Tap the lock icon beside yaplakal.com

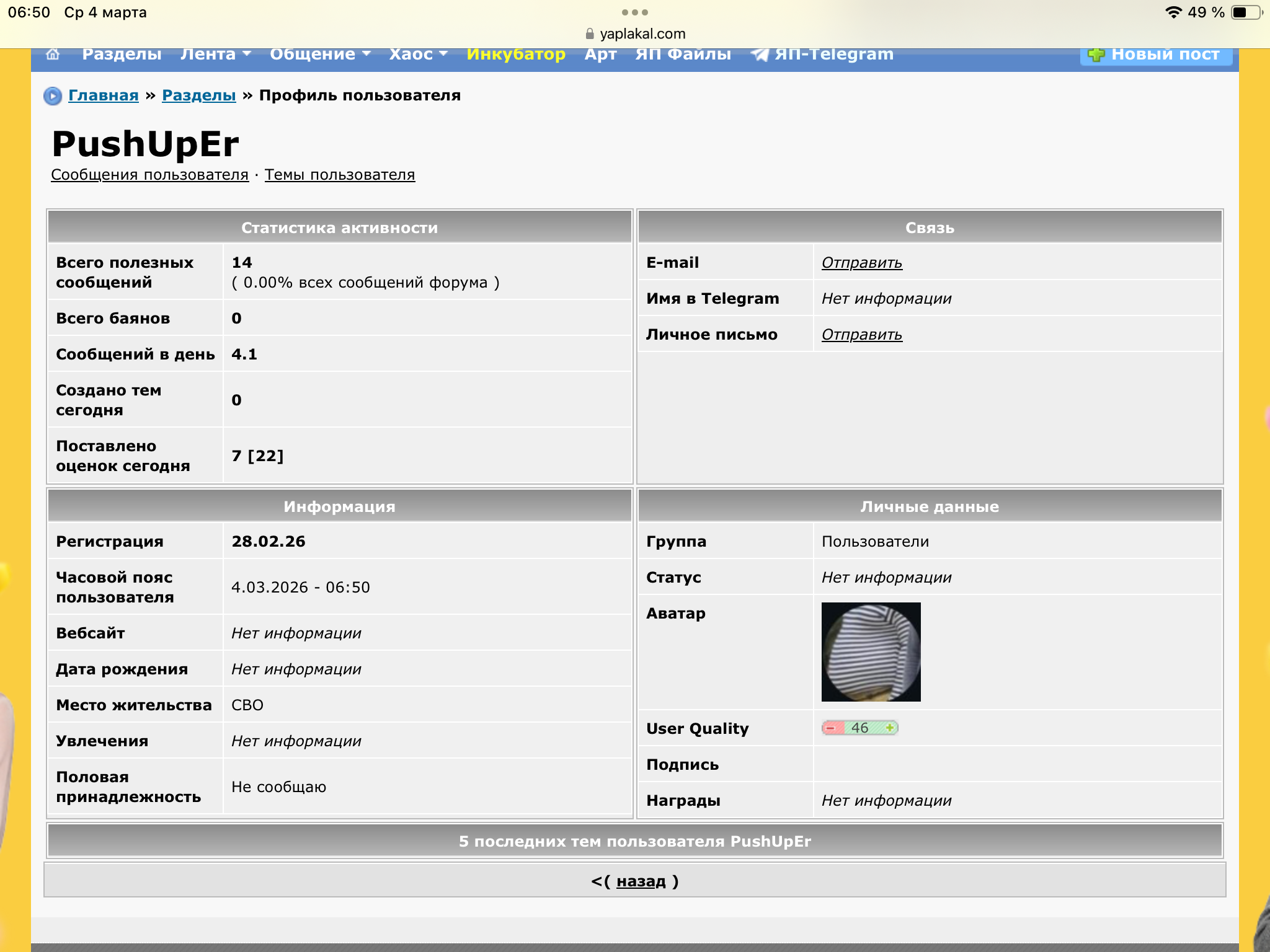click(590, 34)
